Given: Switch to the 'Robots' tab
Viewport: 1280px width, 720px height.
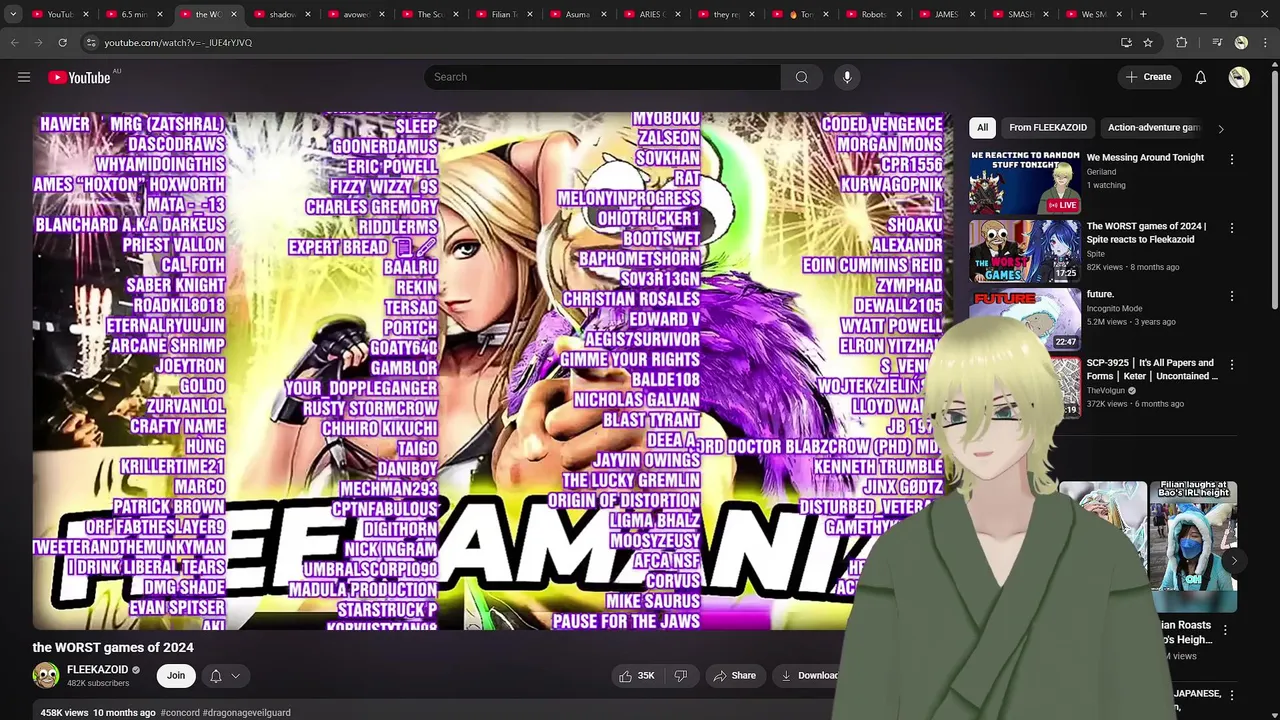Looking at the screenshot, I should 874,14.
